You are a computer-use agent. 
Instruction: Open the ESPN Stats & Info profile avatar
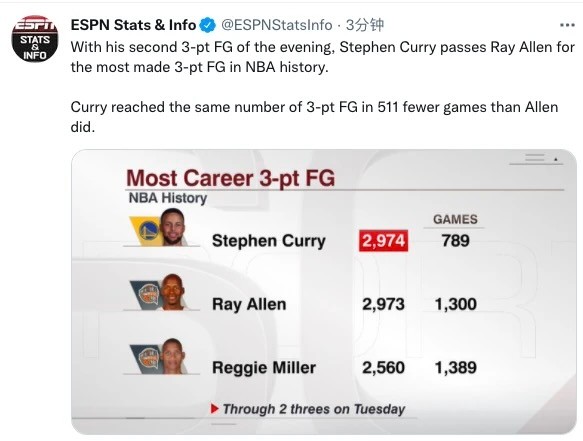coord(35,39)
